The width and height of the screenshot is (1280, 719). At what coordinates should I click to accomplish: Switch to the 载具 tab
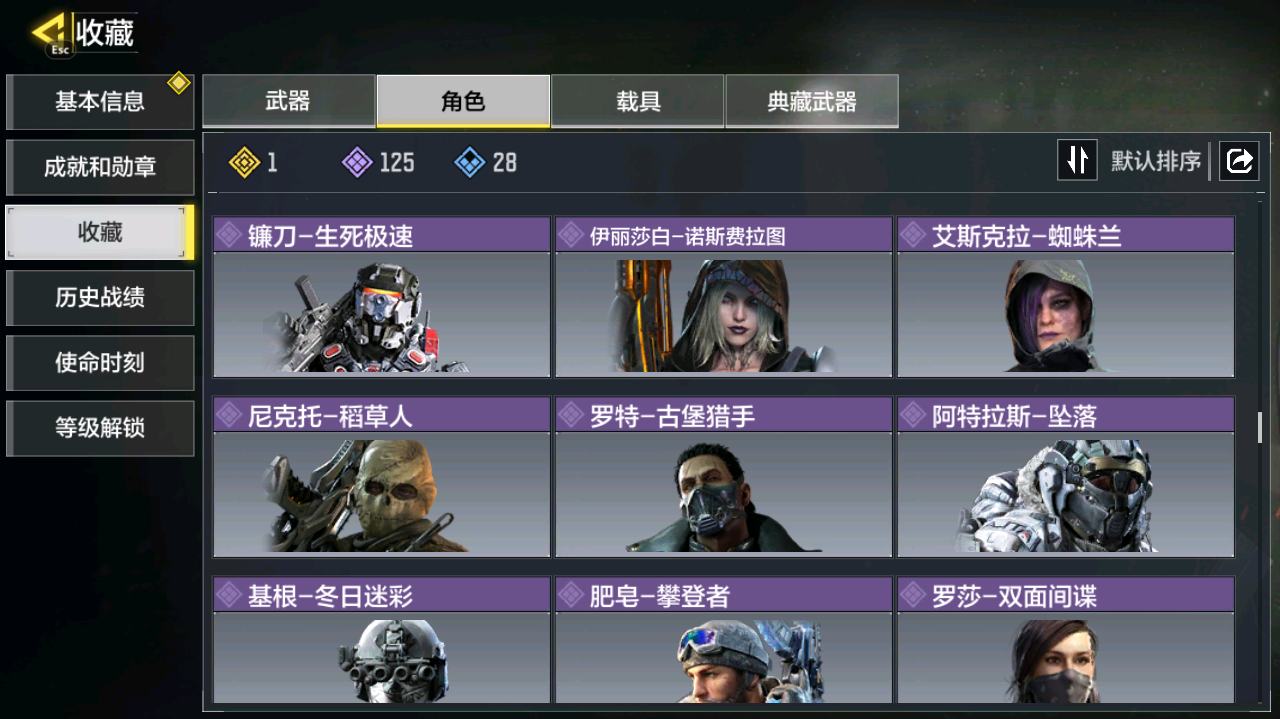coord(638,101)
